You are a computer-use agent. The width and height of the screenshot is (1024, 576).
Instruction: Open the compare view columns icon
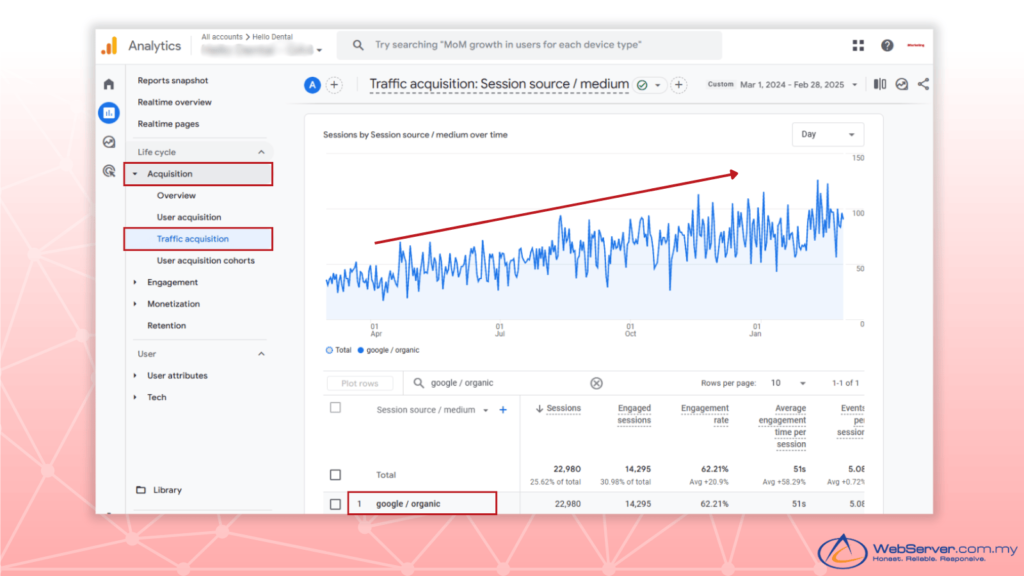pyautogui.click(x=880, y=84)
